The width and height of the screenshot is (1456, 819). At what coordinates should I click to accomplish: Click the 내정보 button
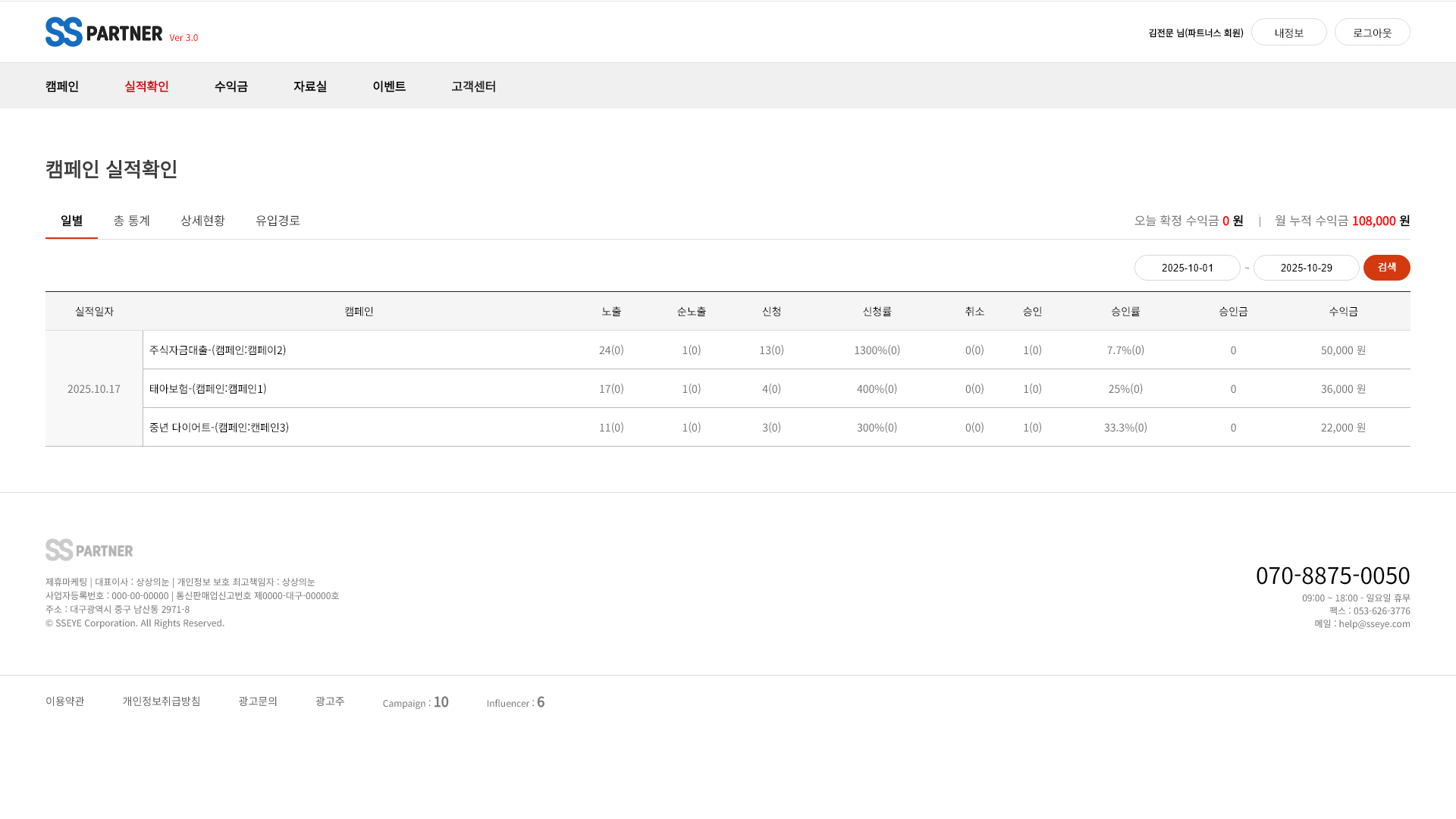click(x=1288, y=33)
